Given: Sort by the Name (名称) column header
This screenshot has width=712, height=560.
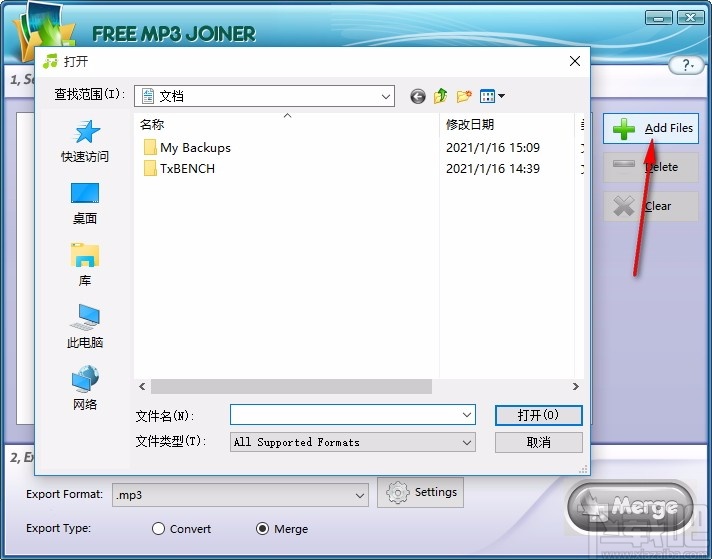Looking at the screenshot, I should click(287, 124).
